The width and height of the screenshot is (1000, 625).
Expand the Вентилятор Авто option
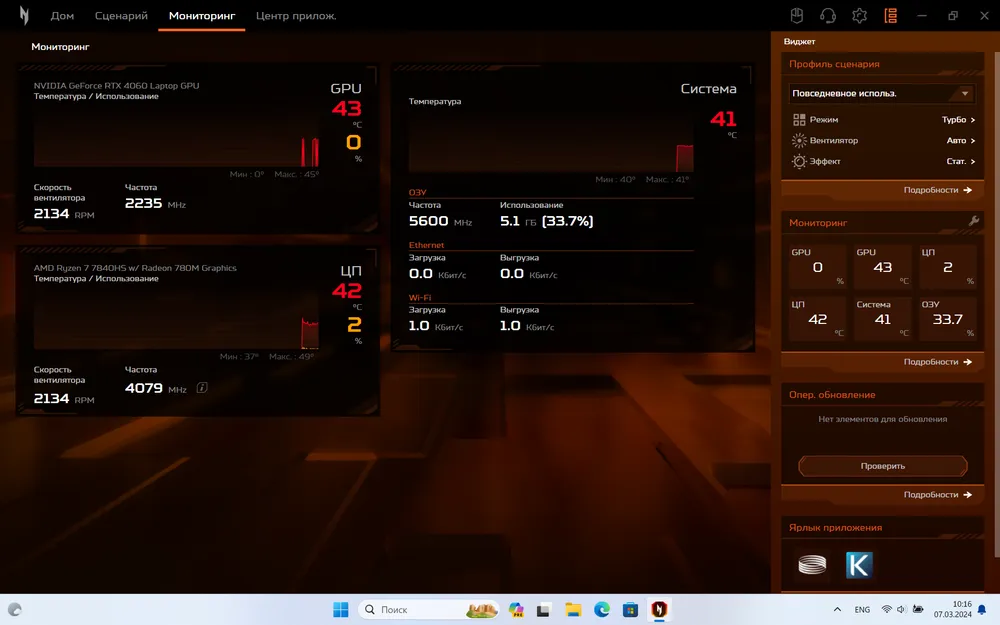[960, 140]
